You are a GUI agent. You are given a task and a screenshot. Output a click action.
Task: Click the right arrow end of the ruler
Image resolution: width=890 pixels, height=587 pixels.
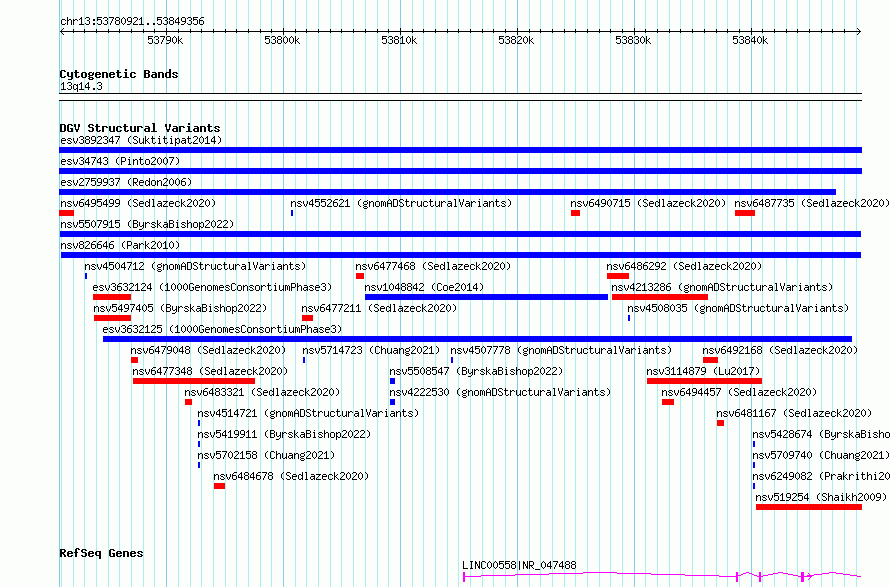coord(859,32)
